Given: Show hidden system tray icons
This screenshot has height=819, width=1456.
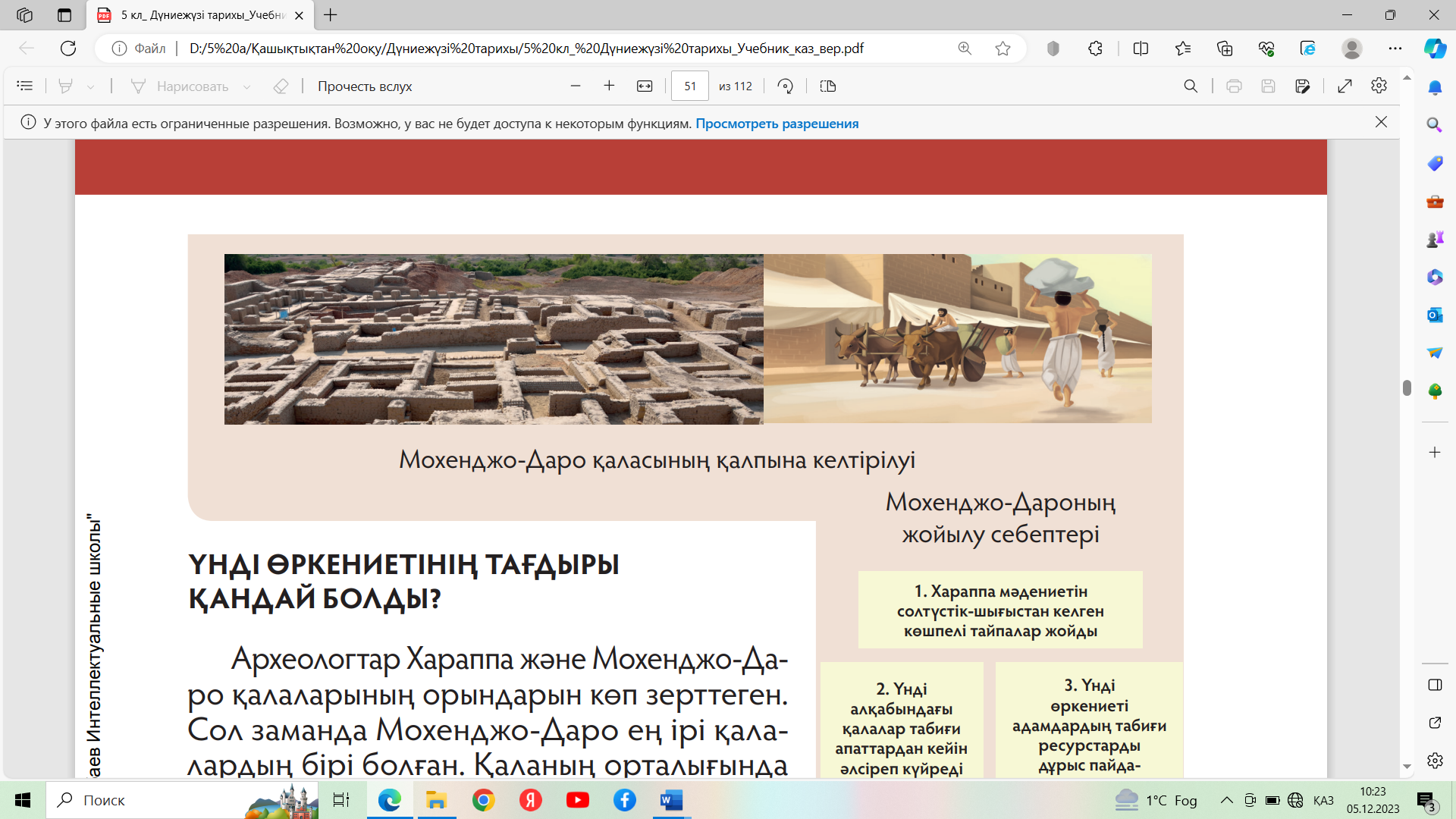Looking at the screenshot, I should 1226,800.
